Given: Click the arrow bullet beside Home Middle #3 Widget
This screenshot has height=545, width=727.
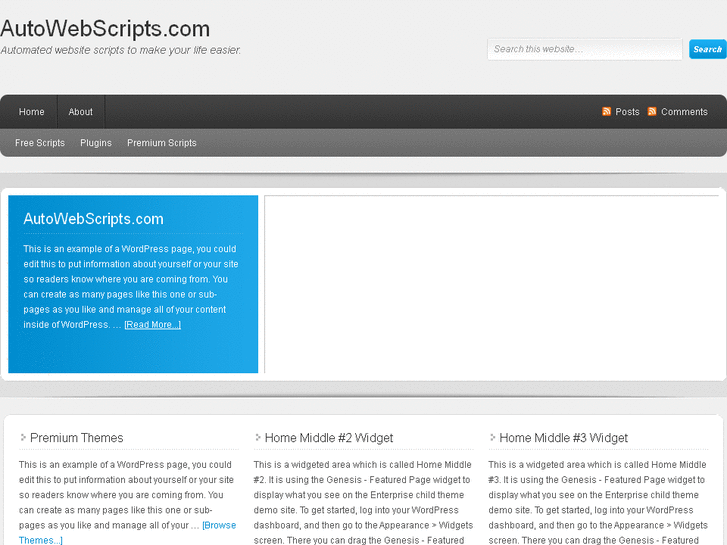Looking at the screenshot, I should coord(492,437).
